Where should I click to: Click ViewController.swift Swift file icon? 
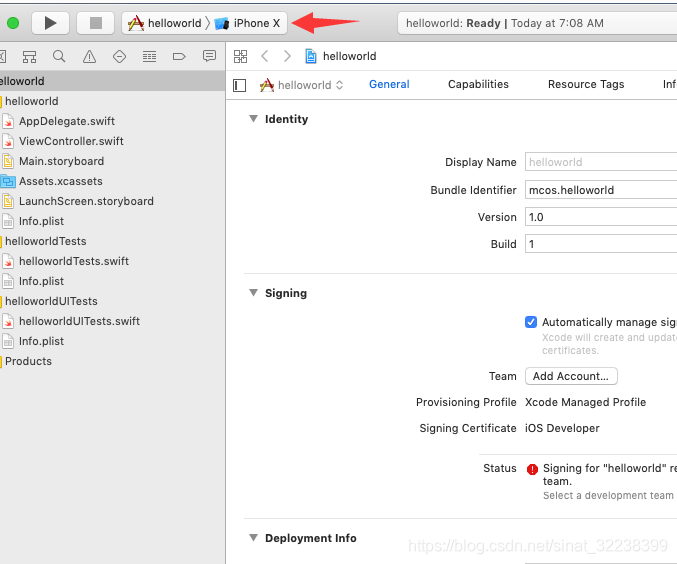(8, 141)
